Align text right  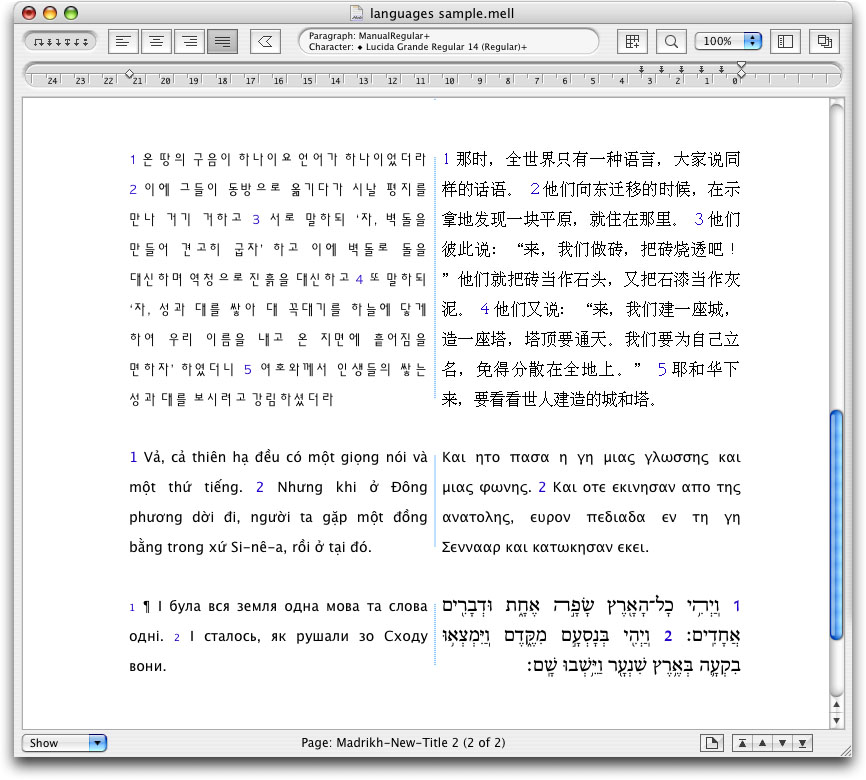point(188,42)
